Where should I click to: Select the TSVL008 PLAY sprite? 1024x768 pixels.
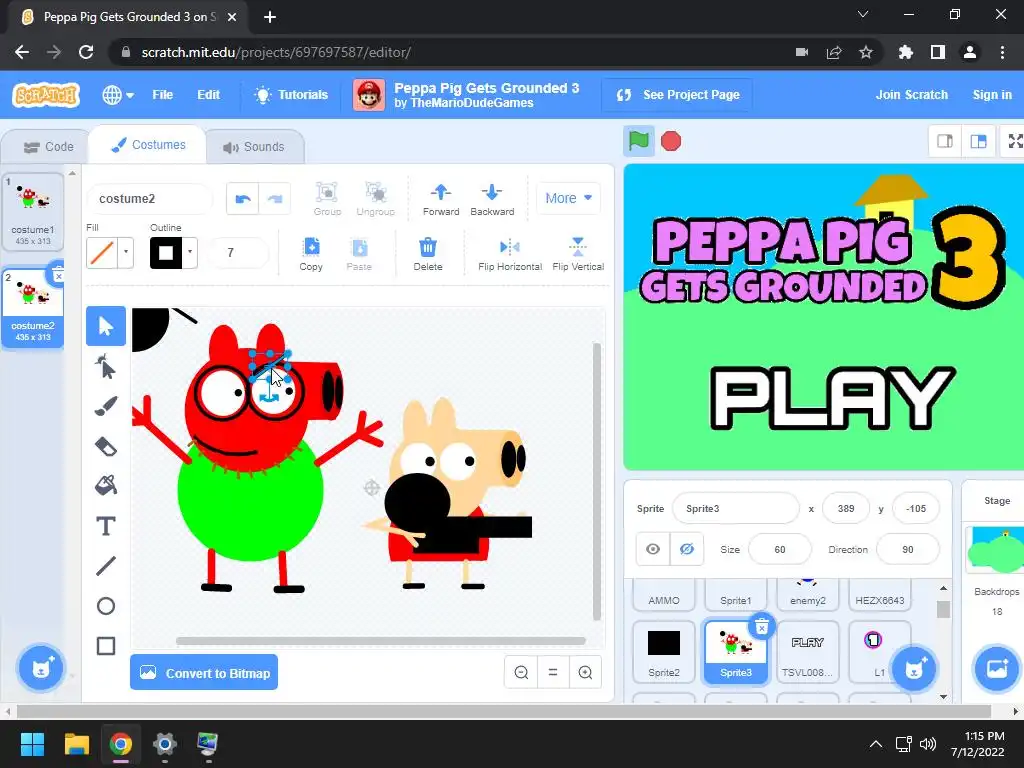808,651
